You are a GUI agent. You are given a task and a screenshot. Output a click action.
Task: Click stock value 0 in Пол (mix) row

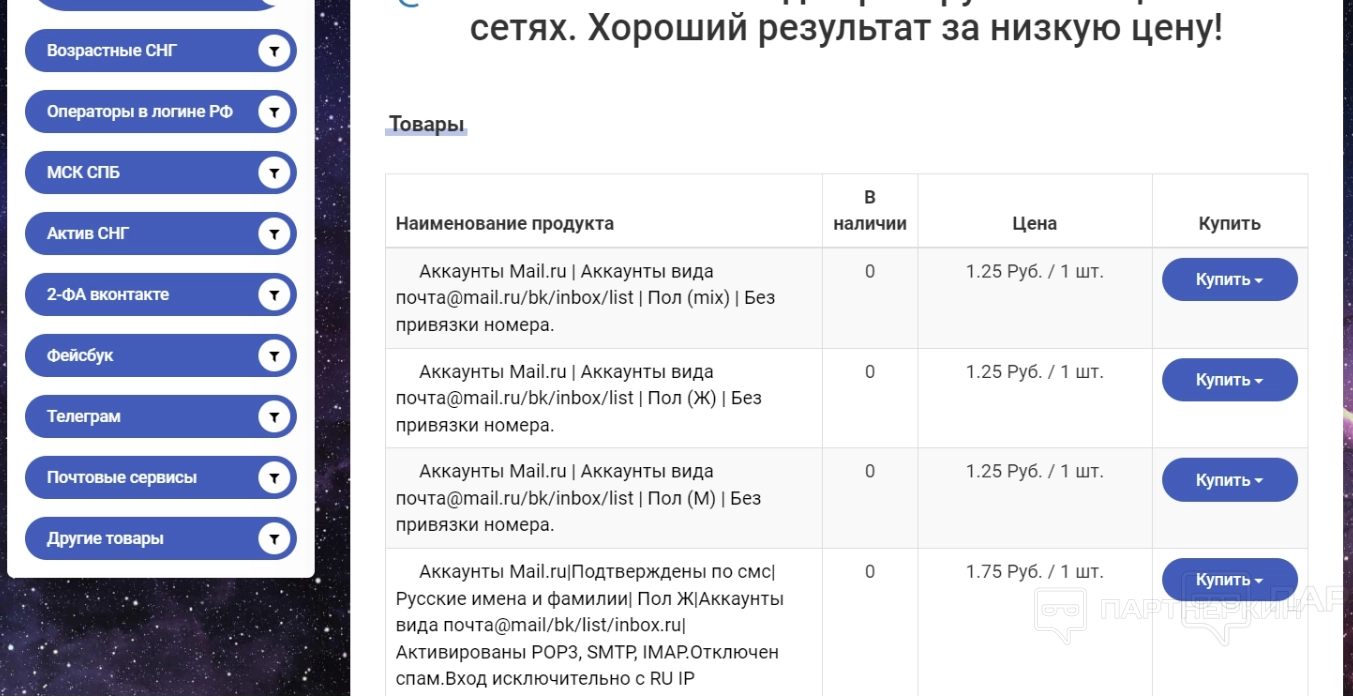point(870,271)
